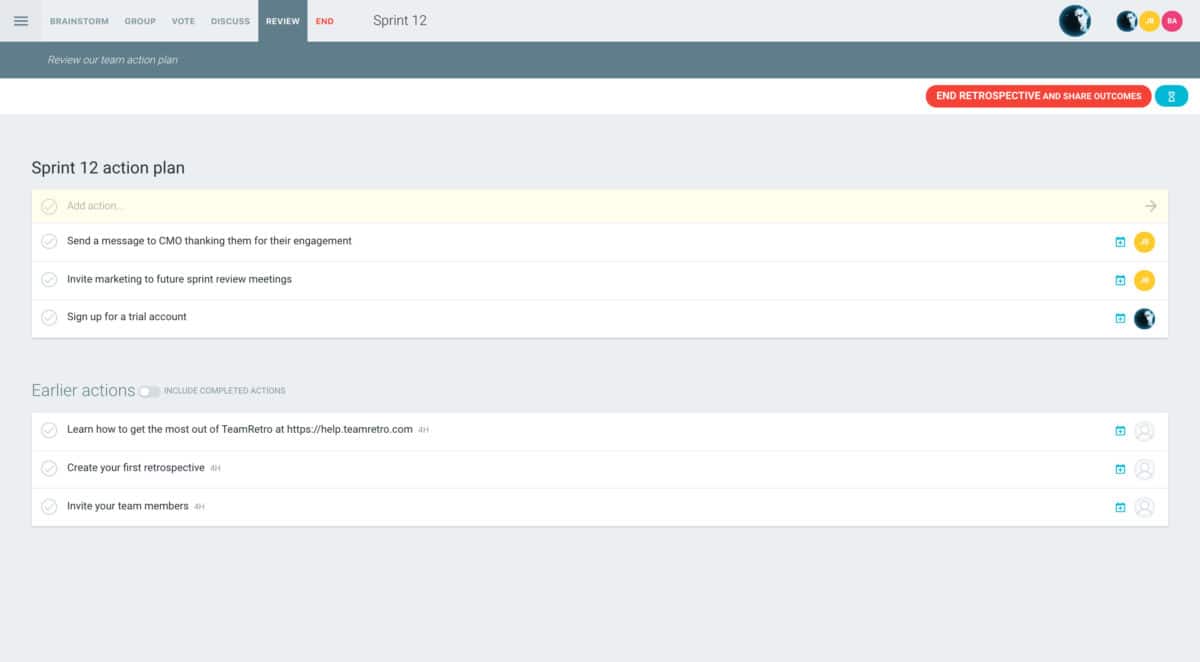Click the submit arrow in Add action row
Viewport: 1200px width, 662px height.
tap(1150, 206)
